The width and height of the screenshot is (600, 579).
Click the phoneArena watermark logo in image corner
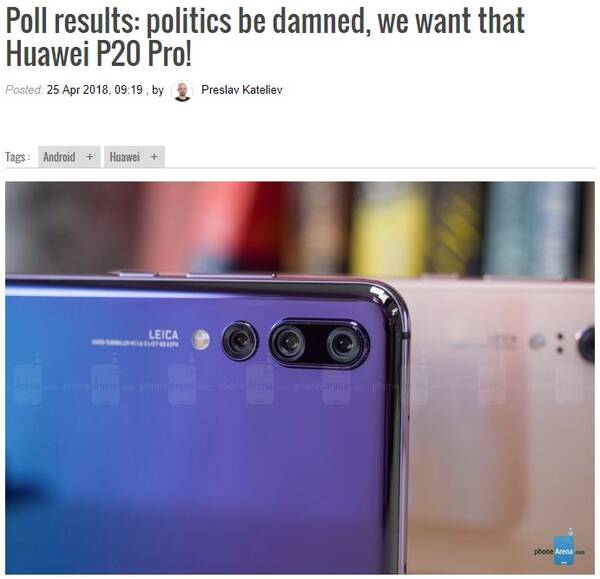[560, 550]
